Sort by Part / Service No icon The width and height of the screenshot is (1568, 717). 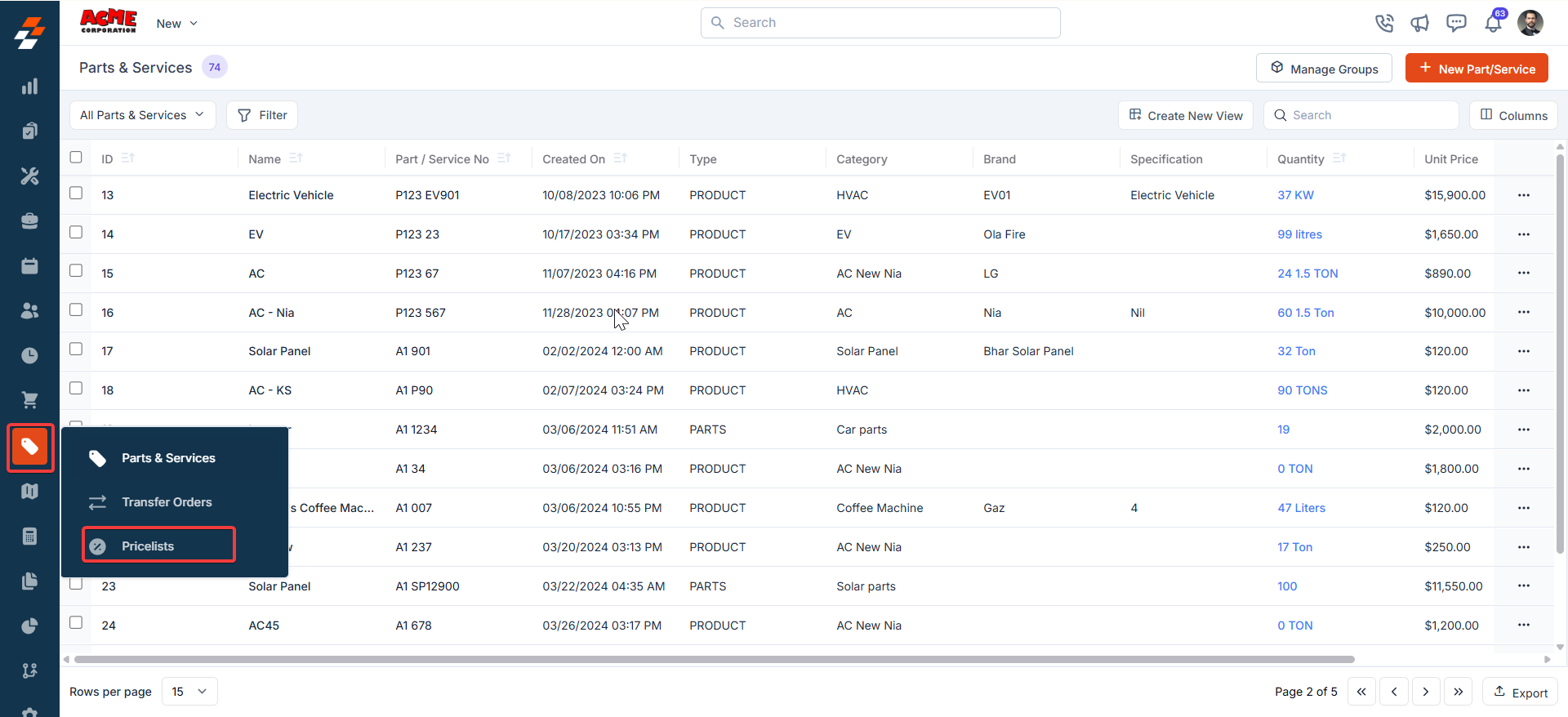pyautogui.click(x=504, y=158)
